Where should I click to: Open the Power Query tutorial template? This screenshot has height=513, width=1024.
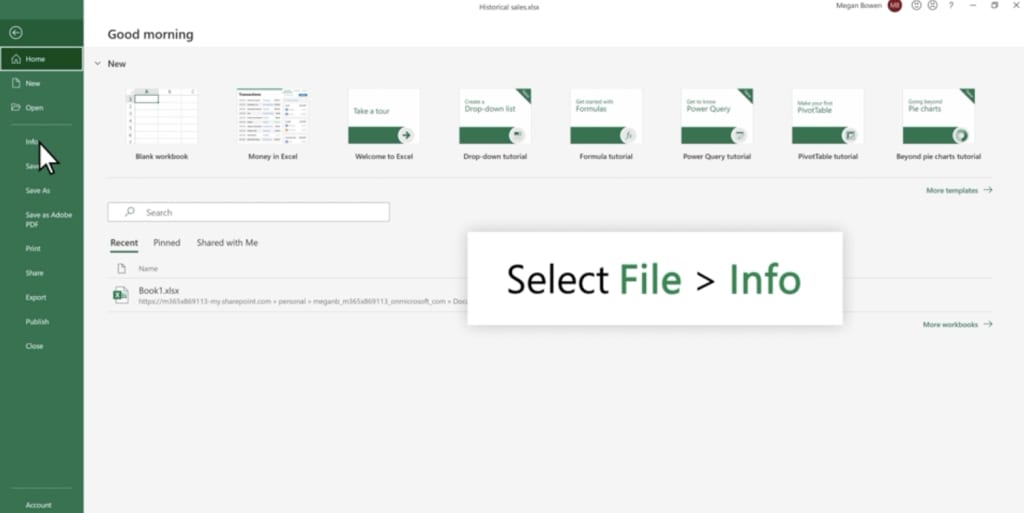(x=716, y=124)
